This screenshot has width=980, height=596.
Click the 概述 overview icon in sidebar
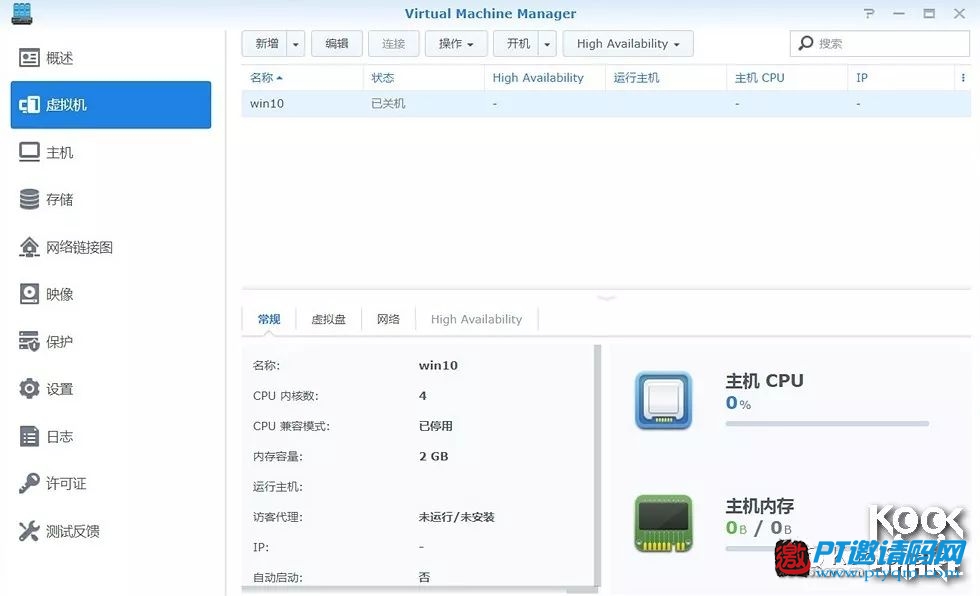click(x=30, y=58)
